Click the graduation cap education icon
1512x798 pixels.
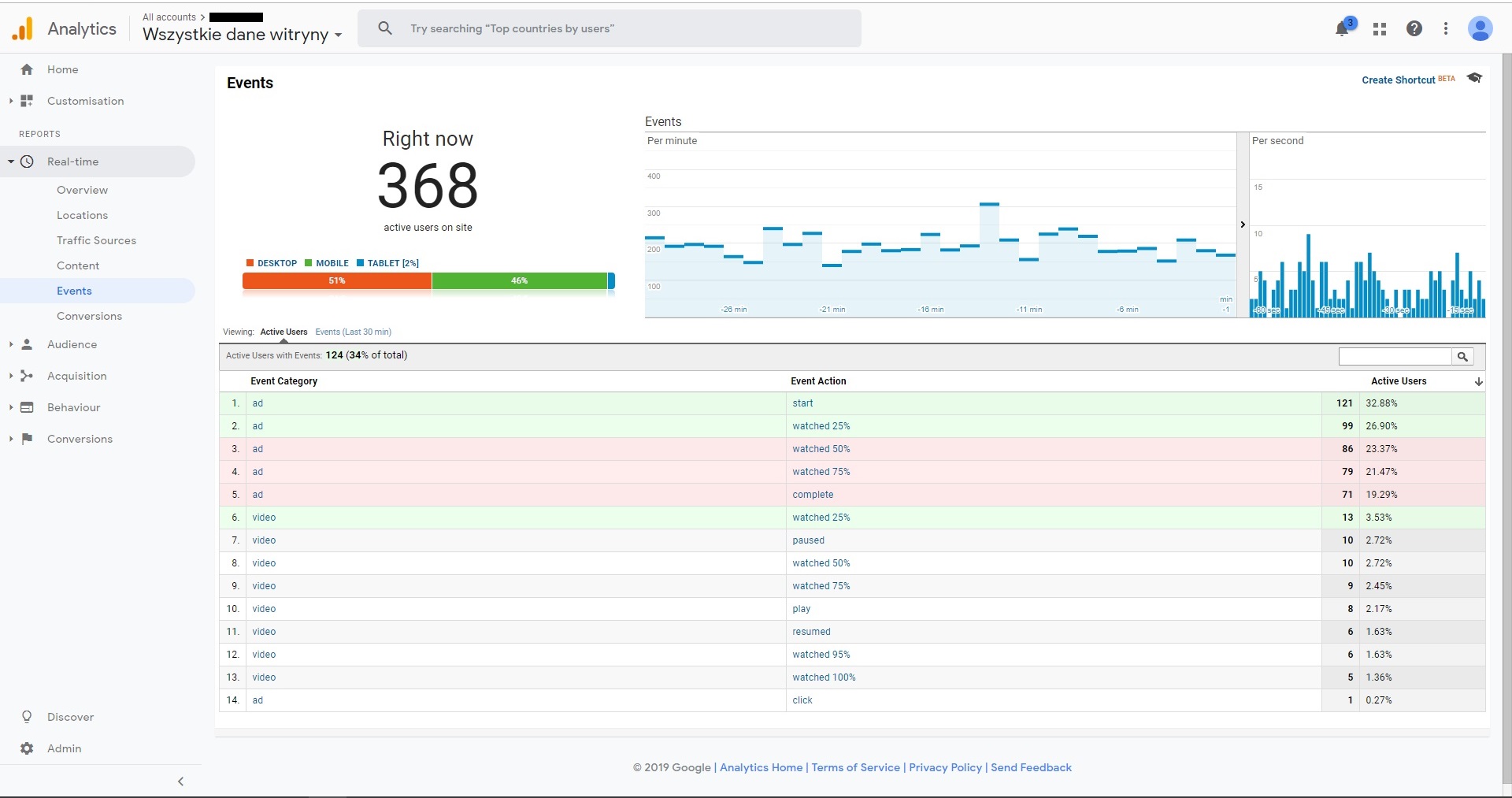pyautogui.click(x=1475, y=78)
